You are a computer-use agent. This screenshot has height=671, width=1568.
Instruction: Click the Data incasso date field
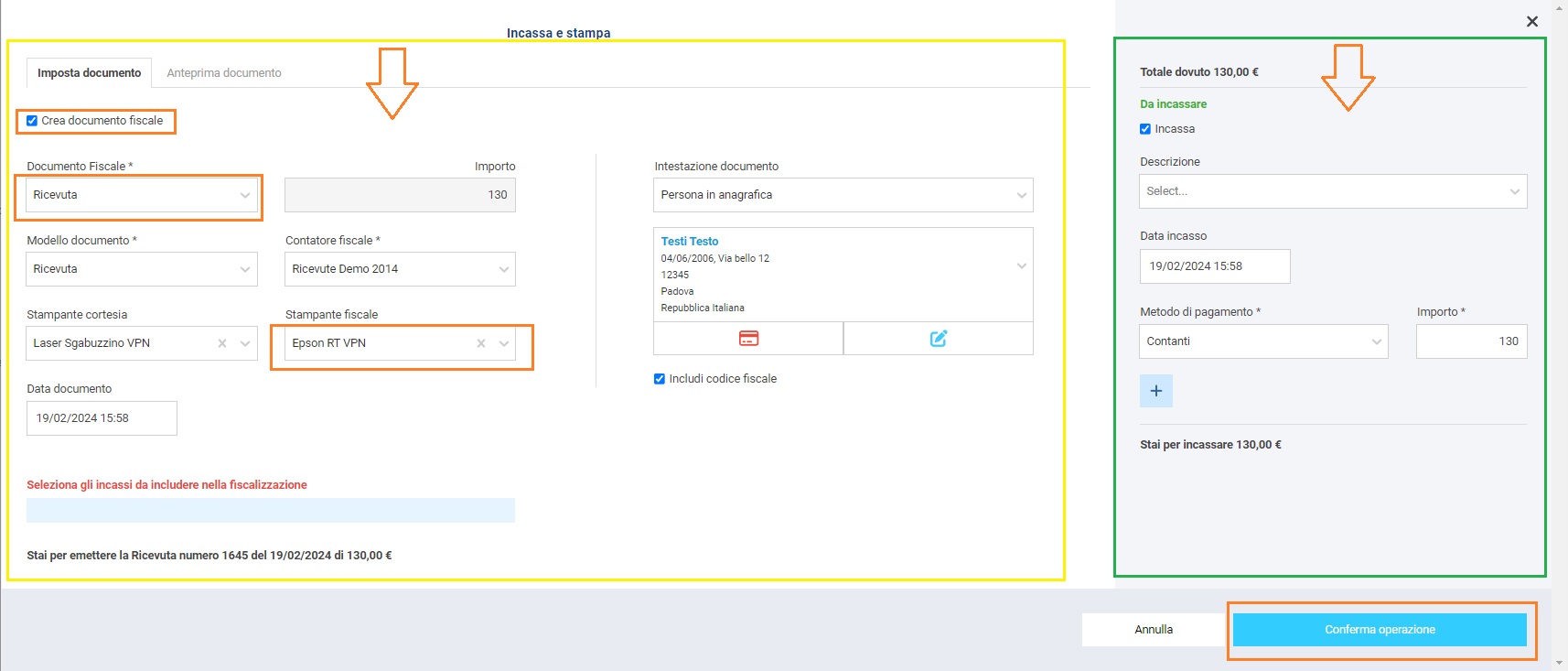click(1214, 266)
